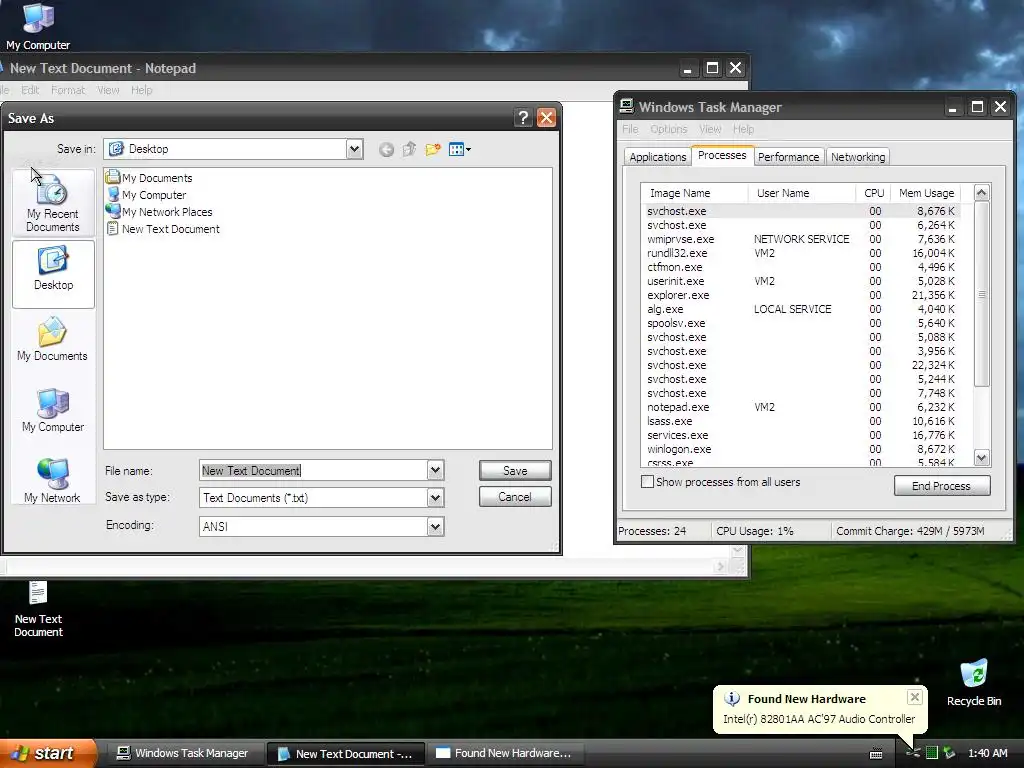Go up one folder level in Save As
Image resolution: width=1024 pixels, height=768 pixels.
pos(409,150)
